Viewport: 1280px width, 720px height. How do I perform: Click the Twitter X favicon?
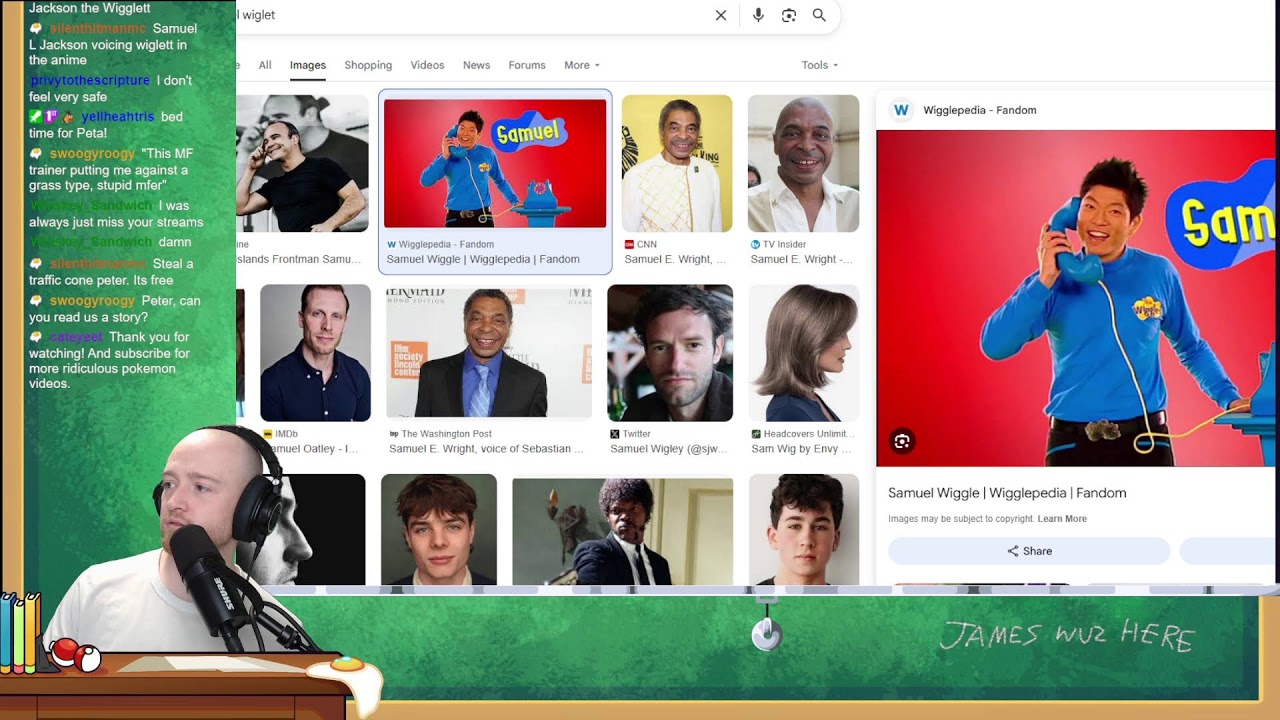615,434
